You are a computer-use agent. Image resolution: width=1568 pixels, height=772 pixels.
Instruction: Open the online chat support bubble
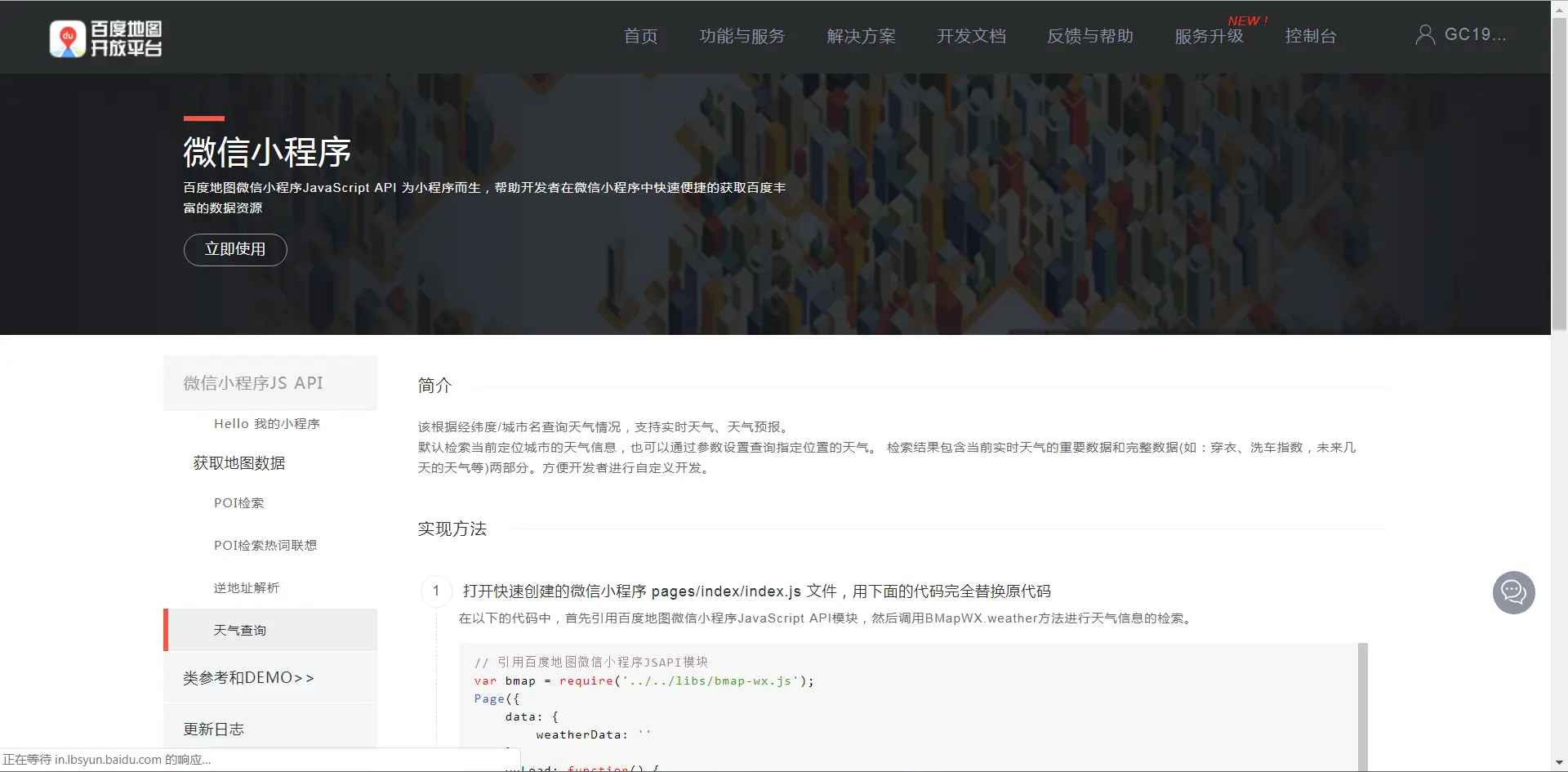(1513, 592)
